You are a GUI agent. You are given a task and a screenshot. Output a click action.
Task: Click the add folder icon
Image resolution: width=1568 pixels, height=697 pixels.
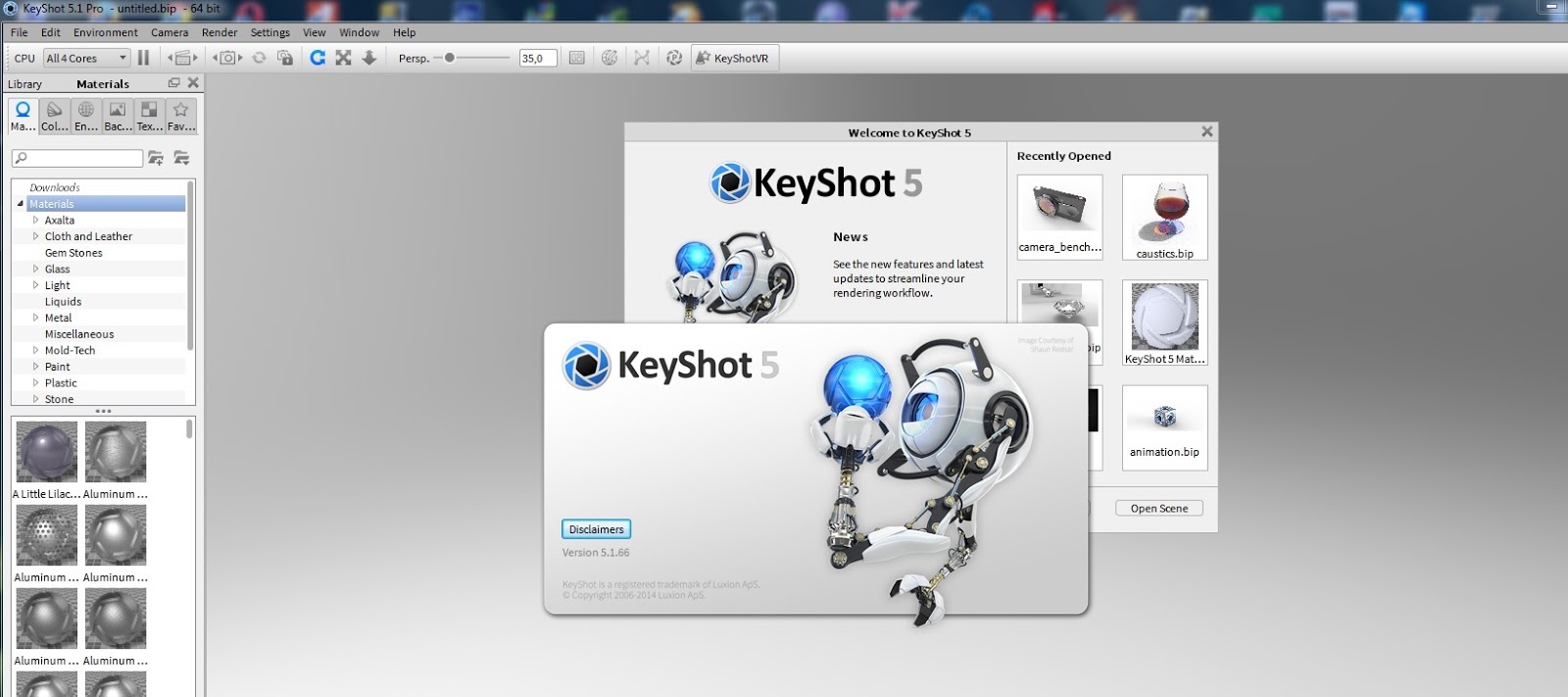pos(155,158)
